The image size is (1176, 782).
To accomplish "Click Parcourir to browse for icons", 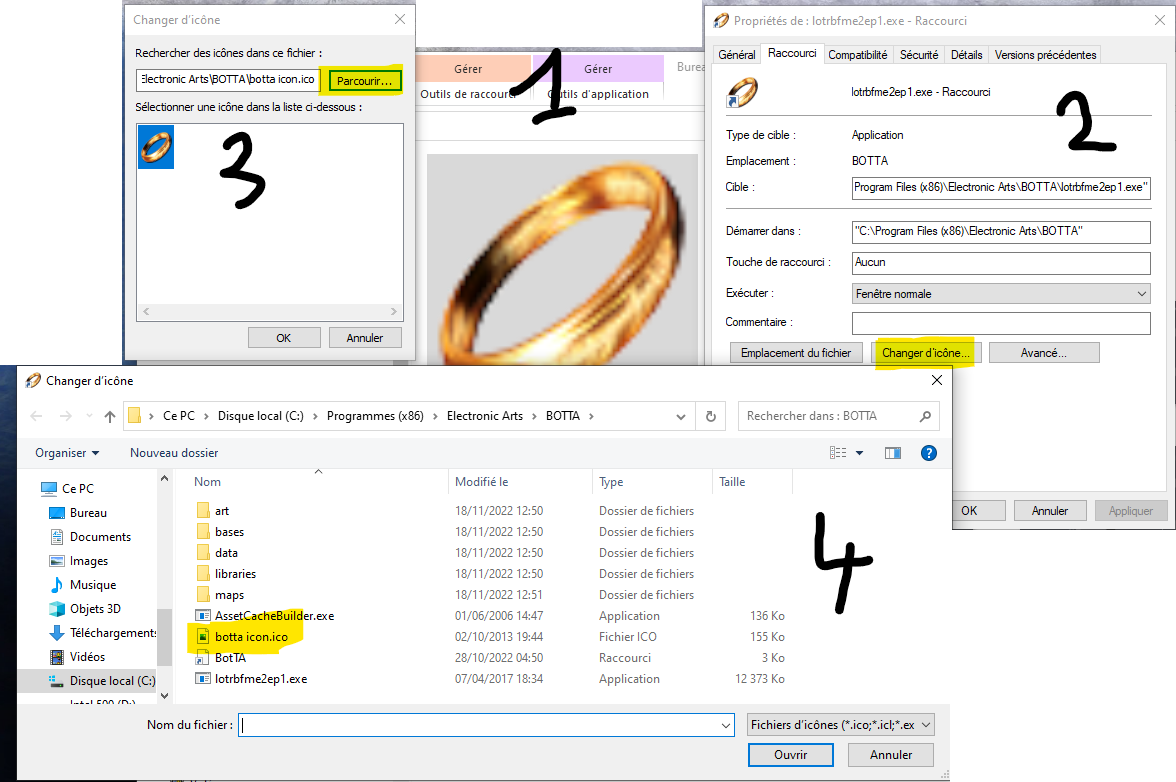I will [364, 80].
